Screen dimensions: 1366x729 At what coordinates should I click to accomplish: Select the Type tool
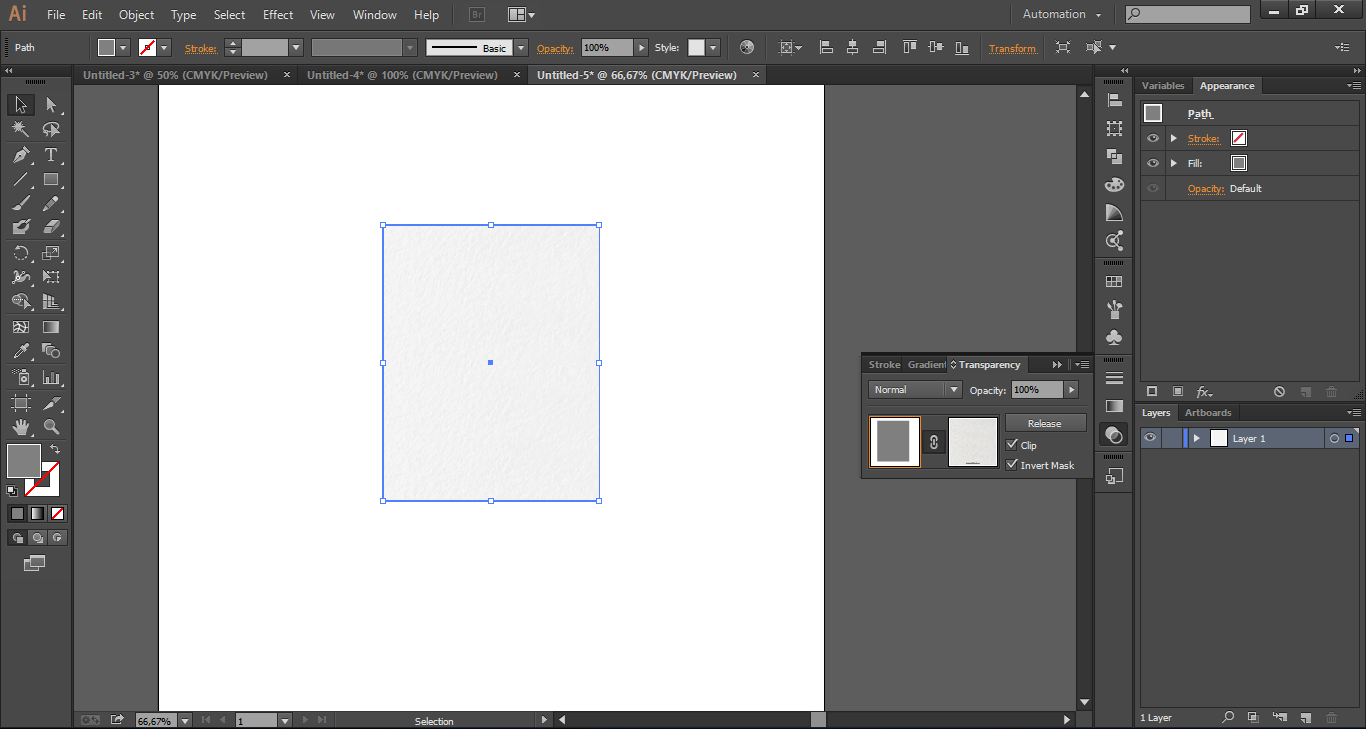51,155
